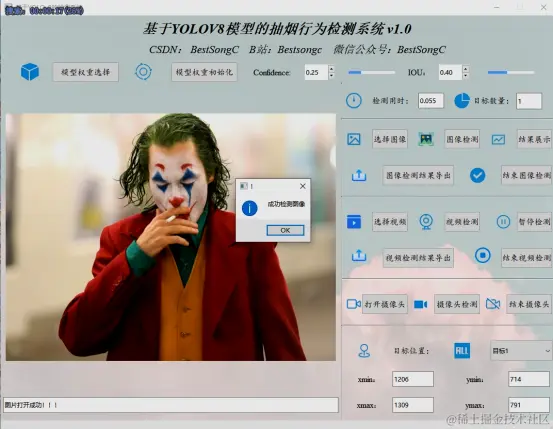Screen dimensions: 554x430
Task: Pause with the 暂停检测 button
Action: (x=534, y=222)
